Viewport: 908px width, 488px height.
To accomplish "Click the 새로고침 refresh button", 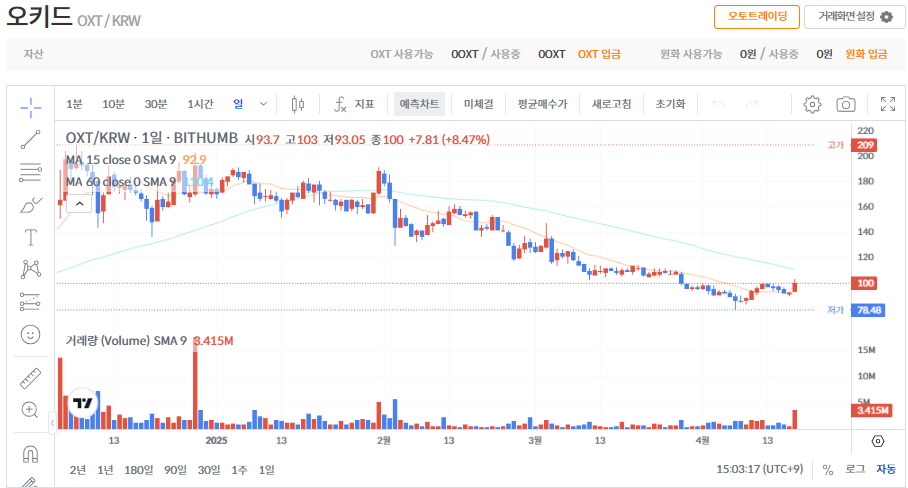I will (612, 104).
